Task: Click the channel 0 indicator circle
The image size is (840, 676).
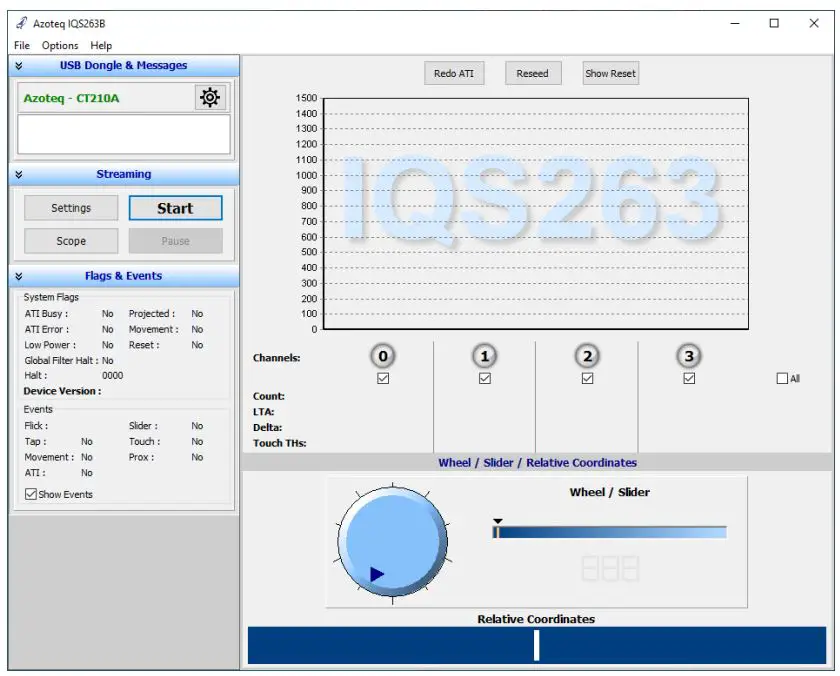Action: (382, 355)
